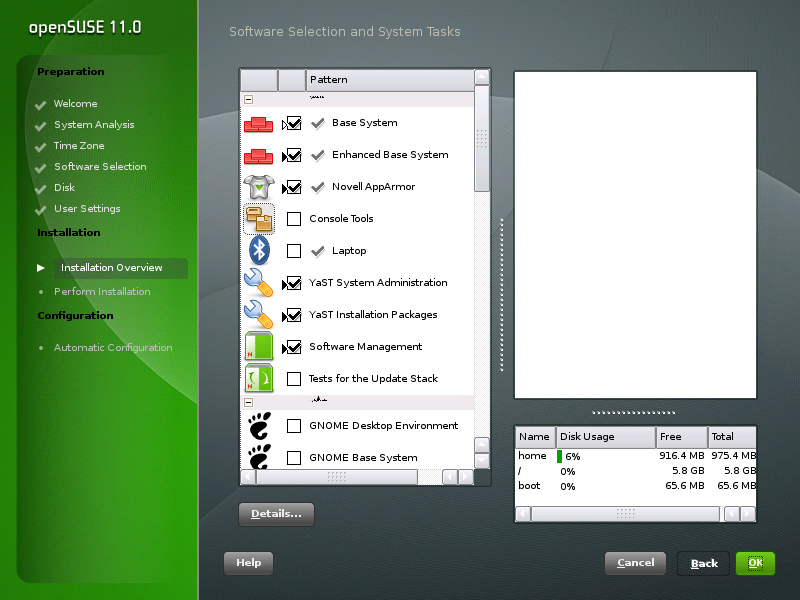The height and width of the screenshot is (600, 800).
Task: Uncheck the Software Management checkbox
Action: 294,347
